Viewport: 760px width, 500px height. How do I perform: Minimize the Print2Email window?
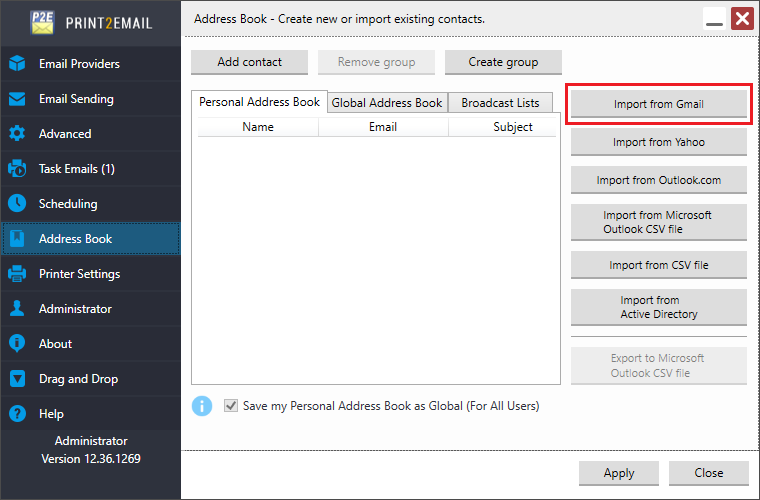714,19
